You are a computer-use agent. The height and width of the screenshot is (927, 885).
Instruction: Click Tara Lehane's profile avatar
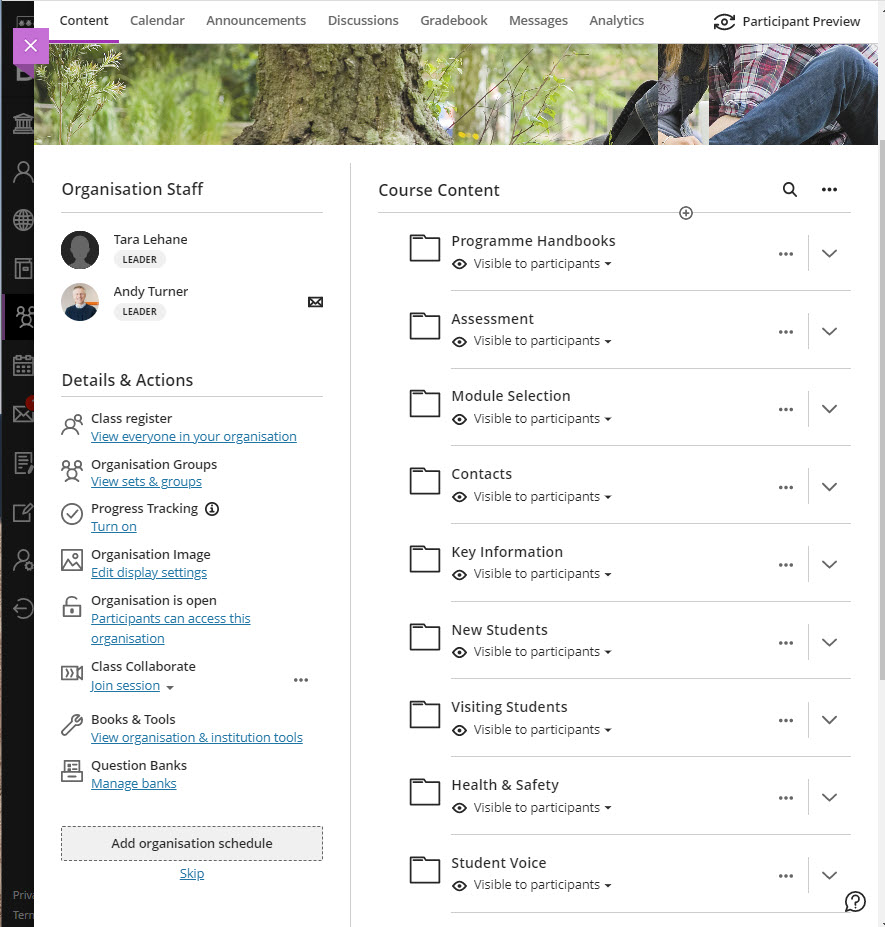point(80,250)
